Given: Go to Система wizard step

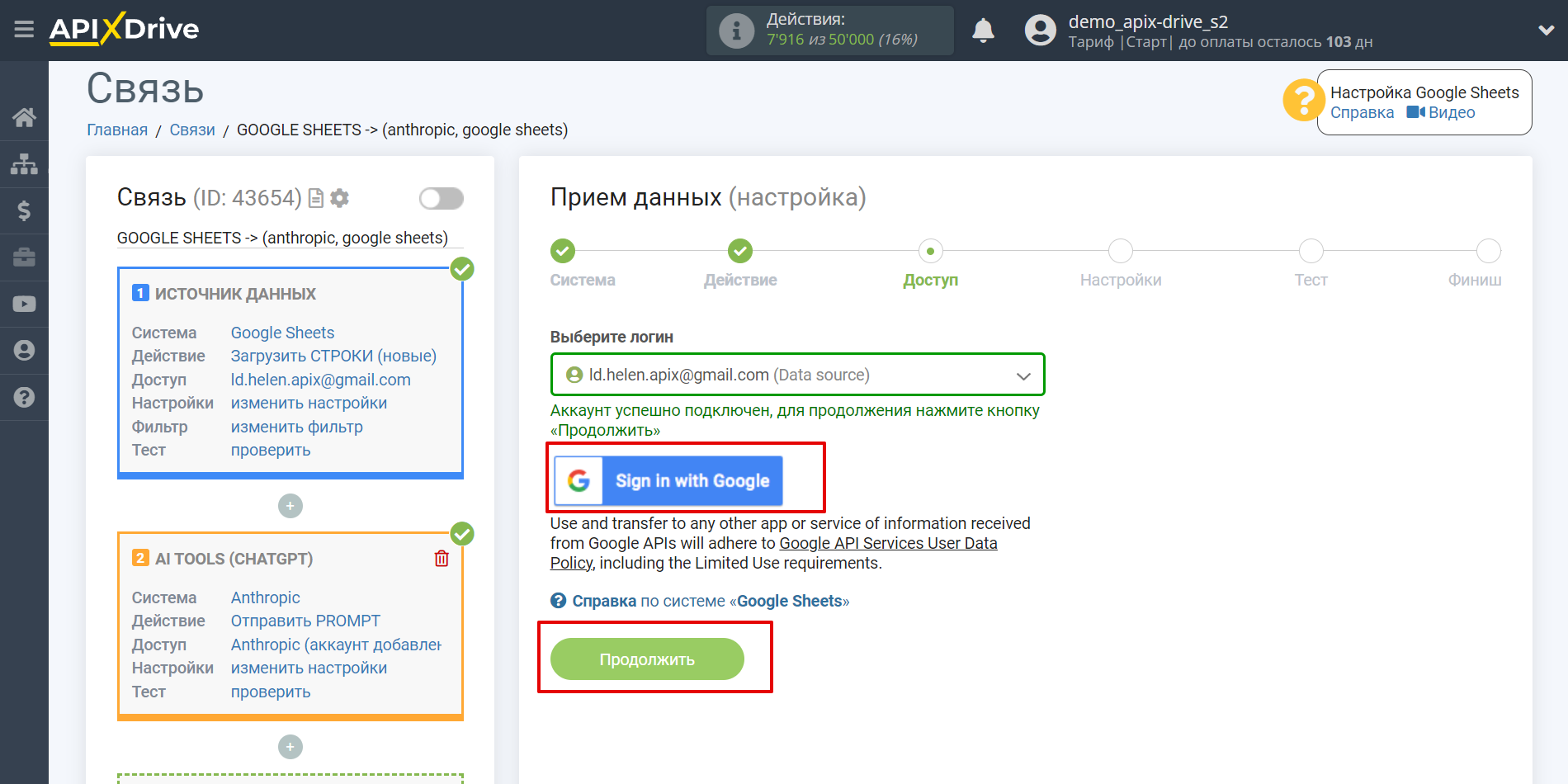Looking at the screenshot, I should pos(563,250).
